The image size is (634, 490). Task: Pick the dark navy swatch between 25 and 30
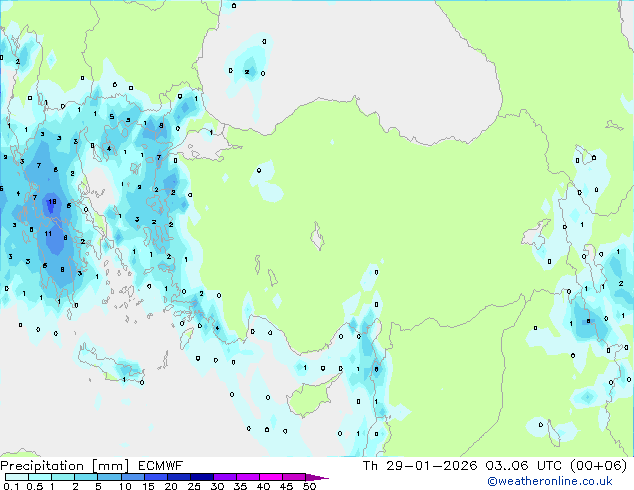tap(202, 477)
